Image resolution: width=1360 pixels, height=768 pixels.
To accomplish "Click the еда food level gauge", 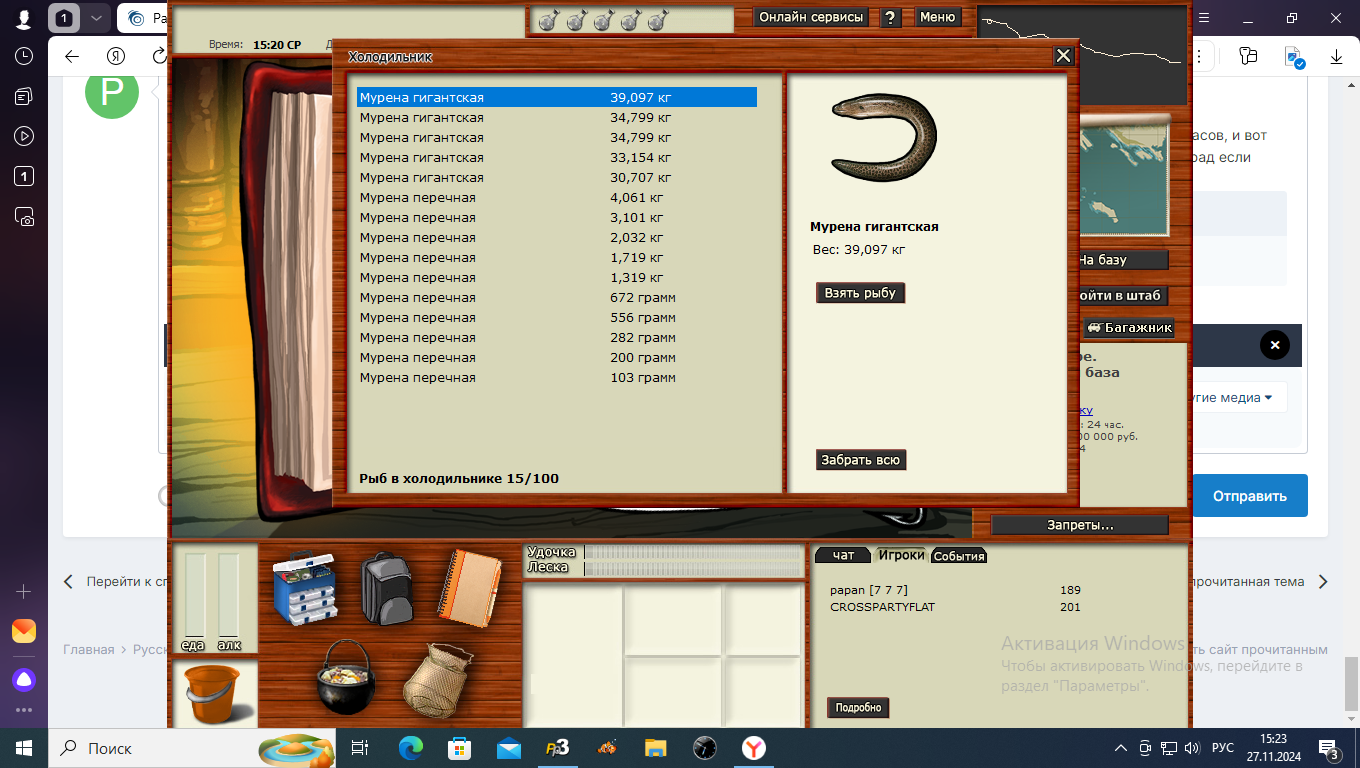I will [x=194, y=598].
